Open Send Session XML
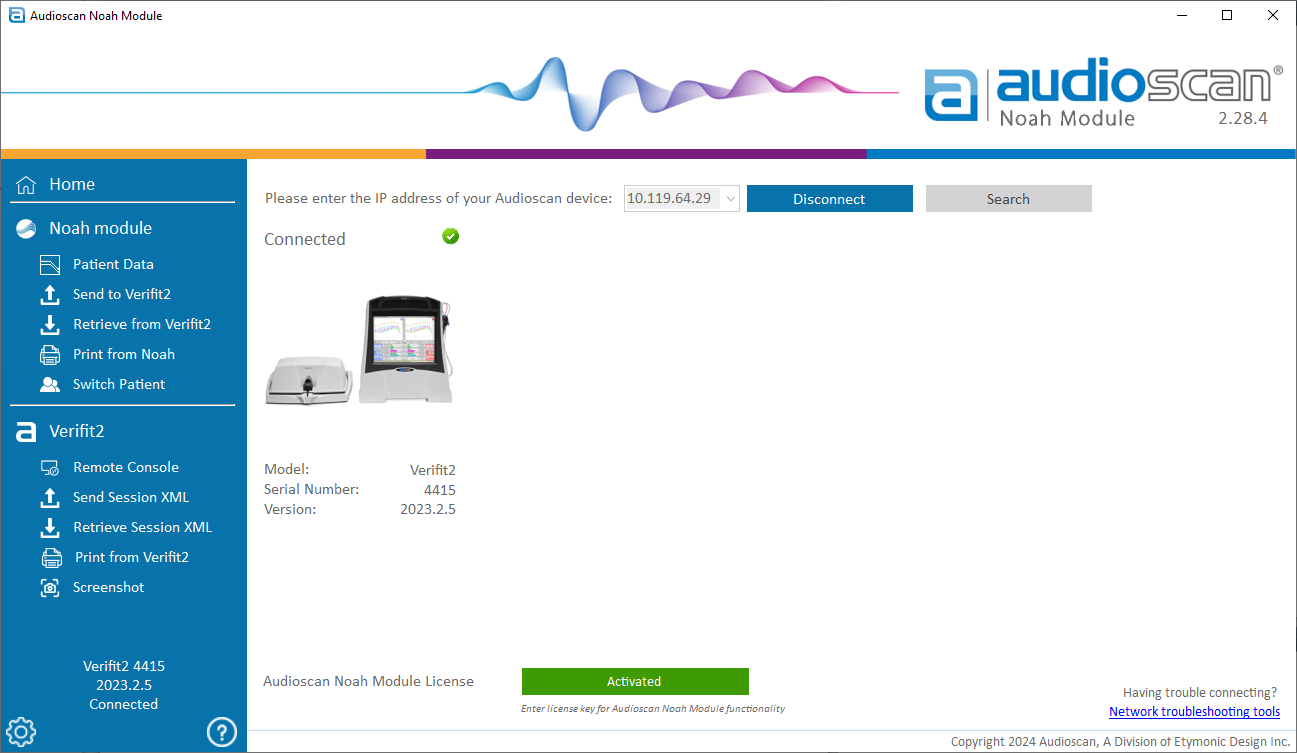 [130, 497]
